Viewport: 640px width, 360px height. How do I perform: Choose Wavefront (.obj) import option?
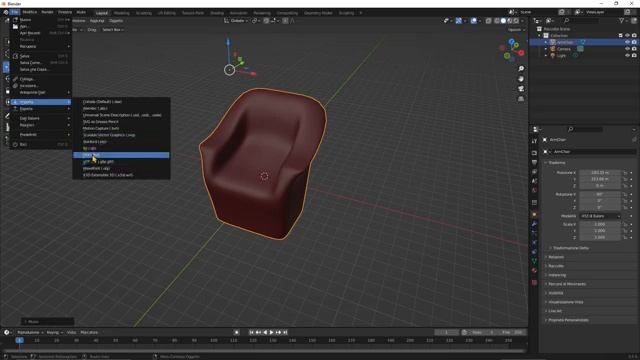[x=121, y=168]
